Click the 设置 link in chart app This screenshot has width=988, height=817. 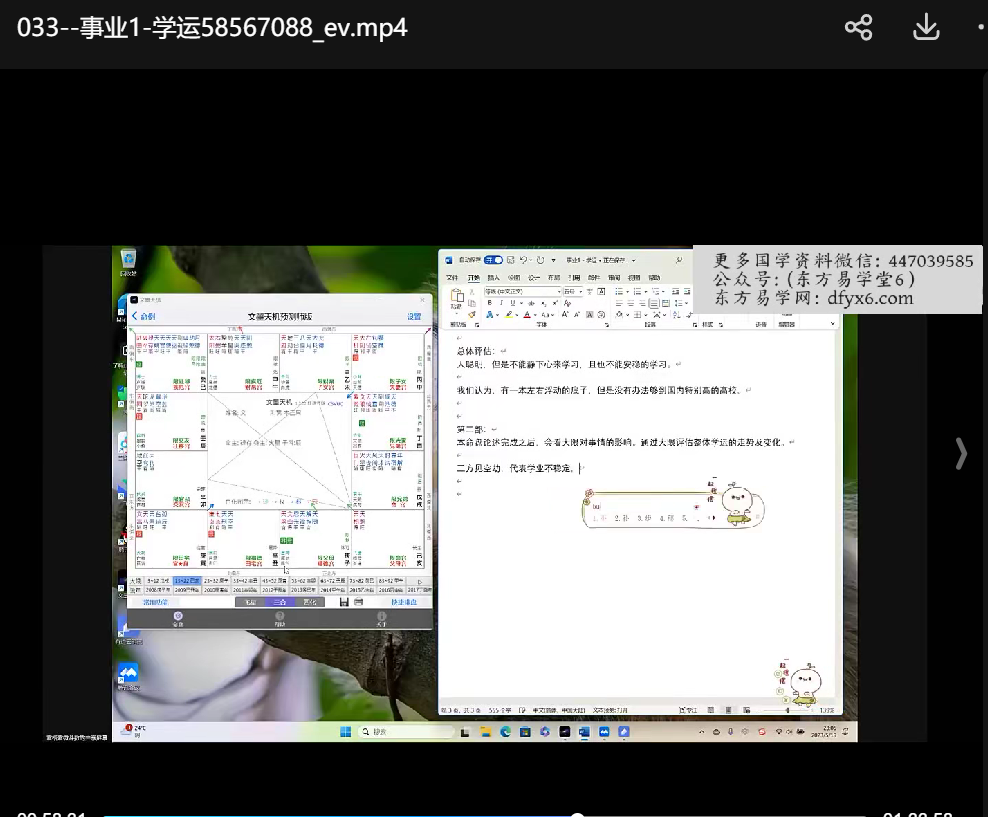coord(414,316)
